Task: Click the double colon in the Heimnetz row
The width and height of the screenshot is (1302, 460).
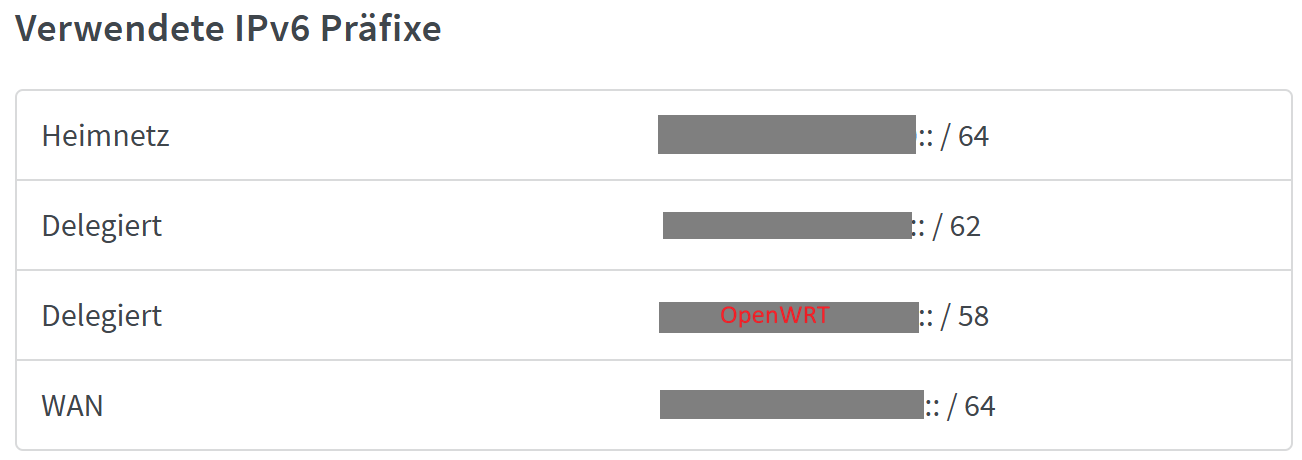Action: 925,137
